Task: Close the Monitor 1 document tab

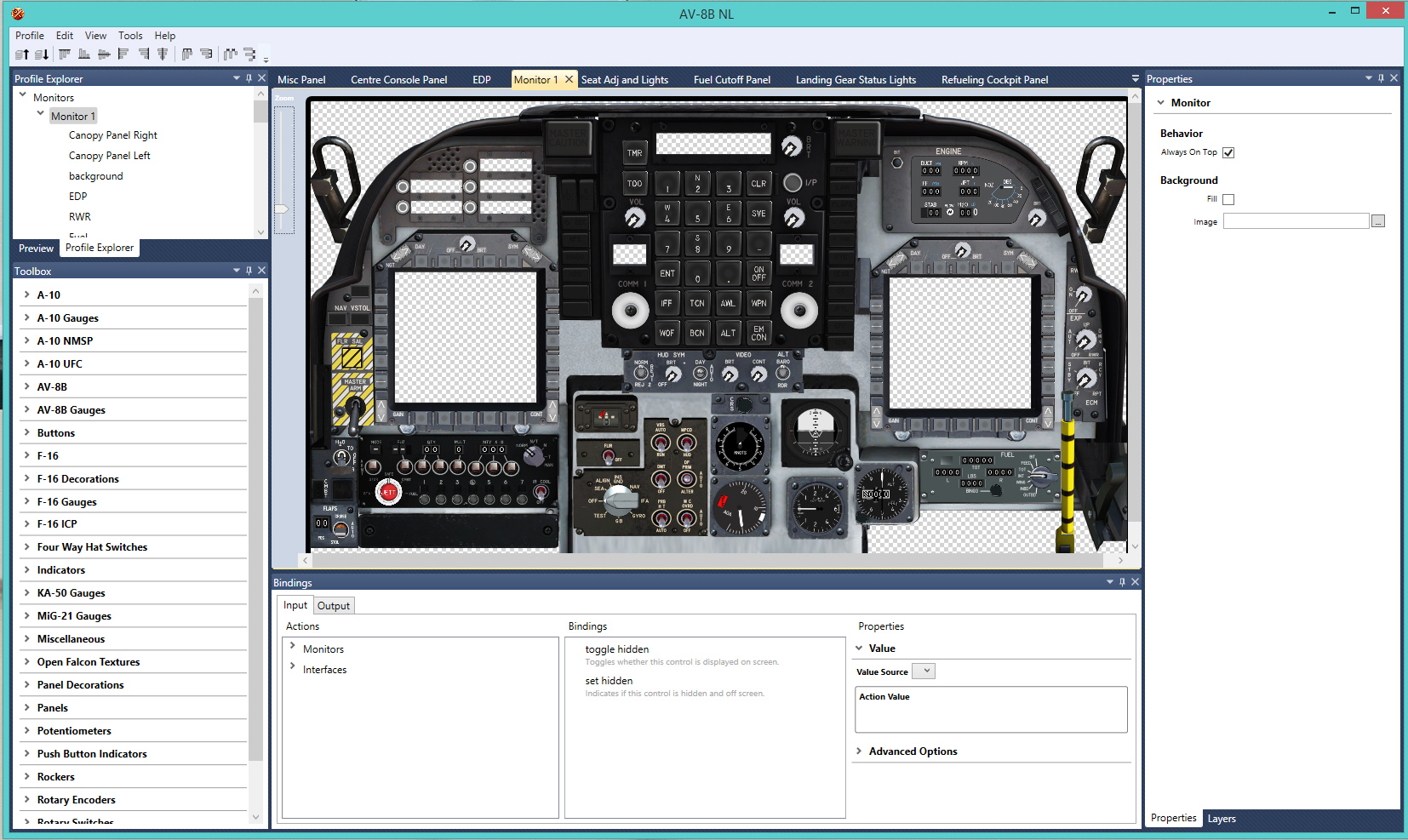Action: point(569,79)
